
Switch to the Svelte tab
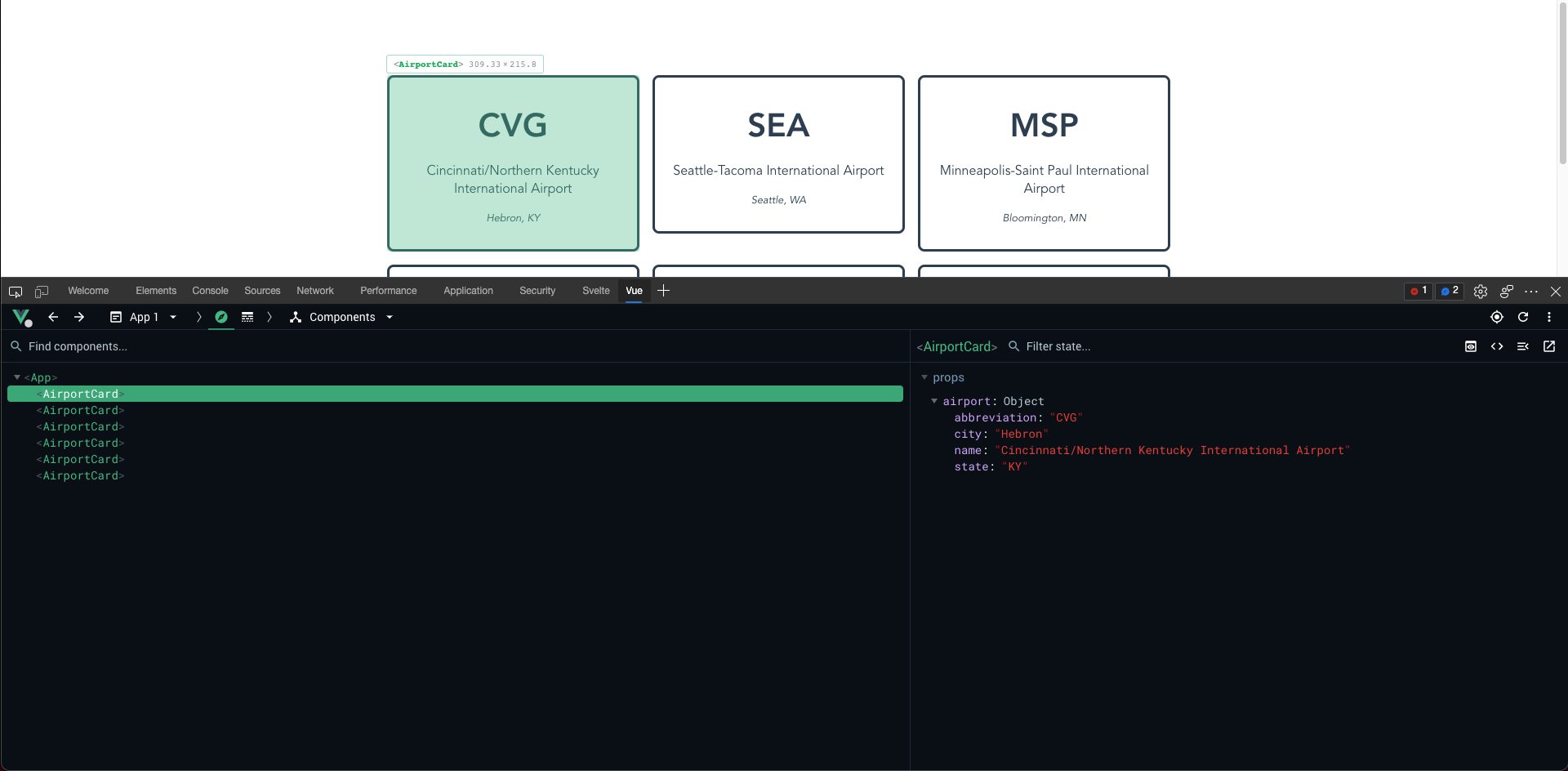(596, 291)
